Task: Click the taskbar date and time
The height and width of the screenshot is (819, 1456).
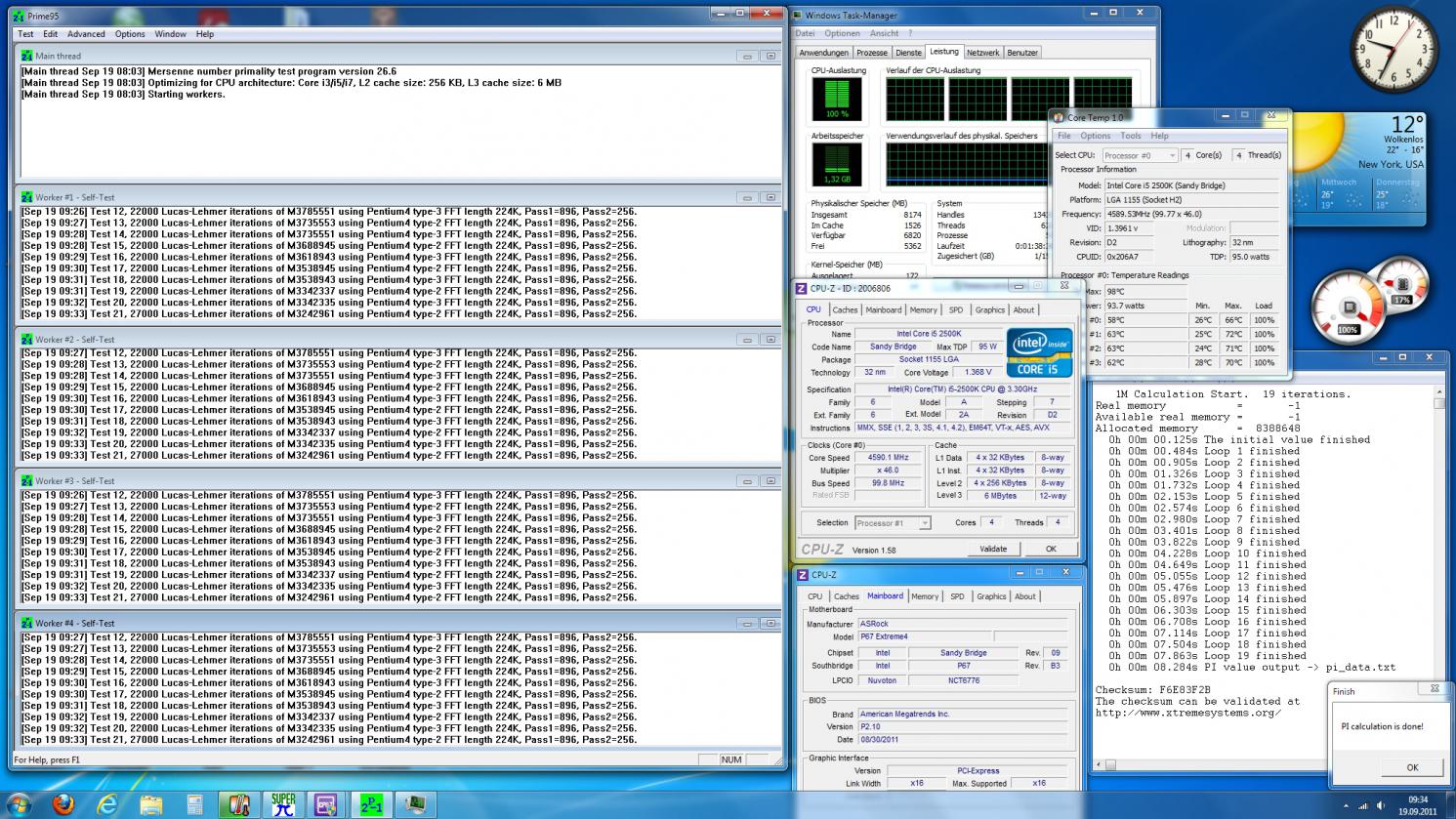Action: [x=1417, y=805]
